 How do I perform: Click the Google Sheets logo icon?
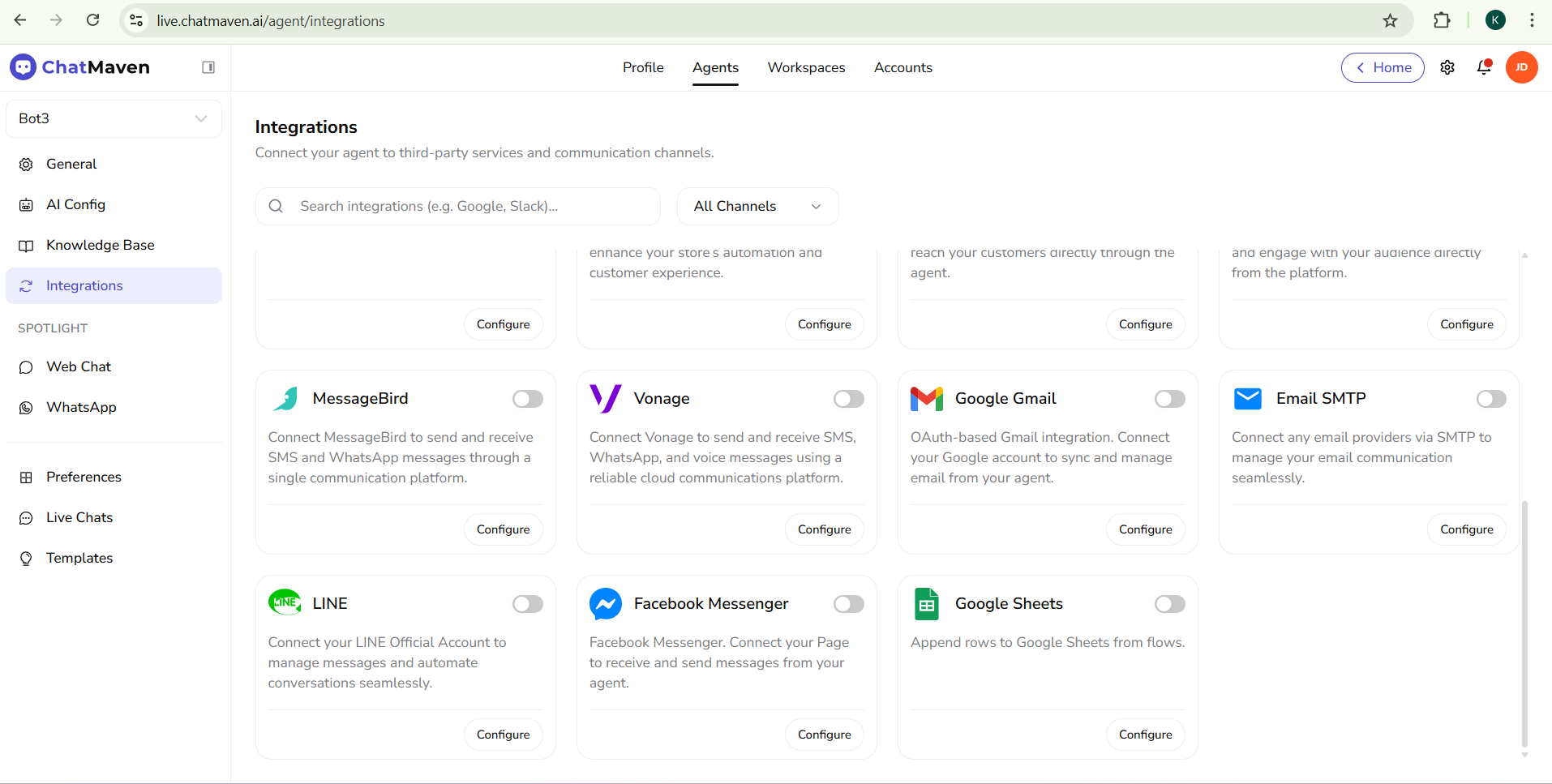click(x=926, y=604)
